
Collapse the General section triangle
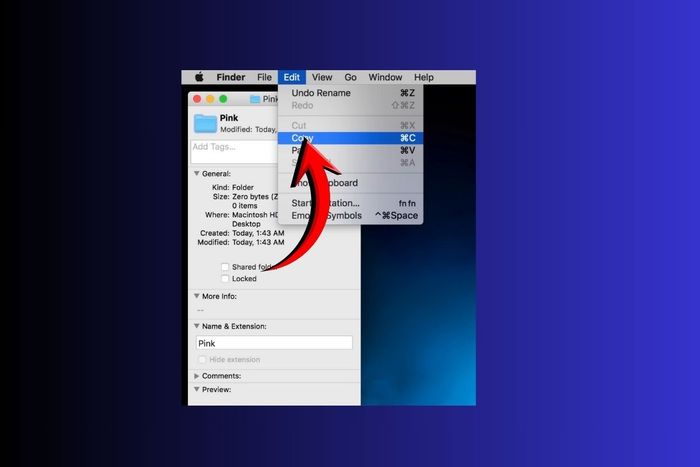[x=196, y=173]
